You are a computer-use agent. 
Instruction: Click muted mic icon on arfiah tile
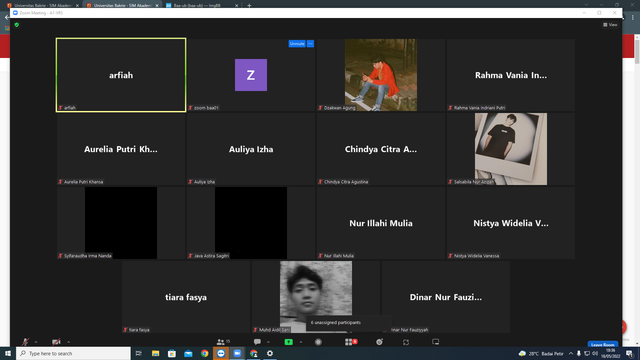tap(60, 108)
